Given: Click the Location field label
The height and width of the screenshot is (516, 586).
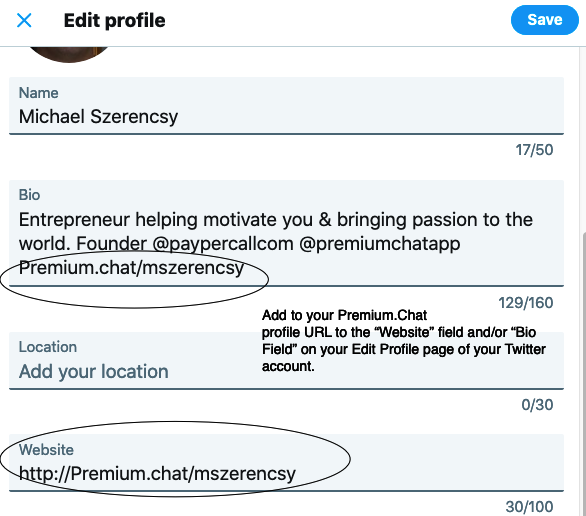Looking at the screenshot, I should pos(48,347).
